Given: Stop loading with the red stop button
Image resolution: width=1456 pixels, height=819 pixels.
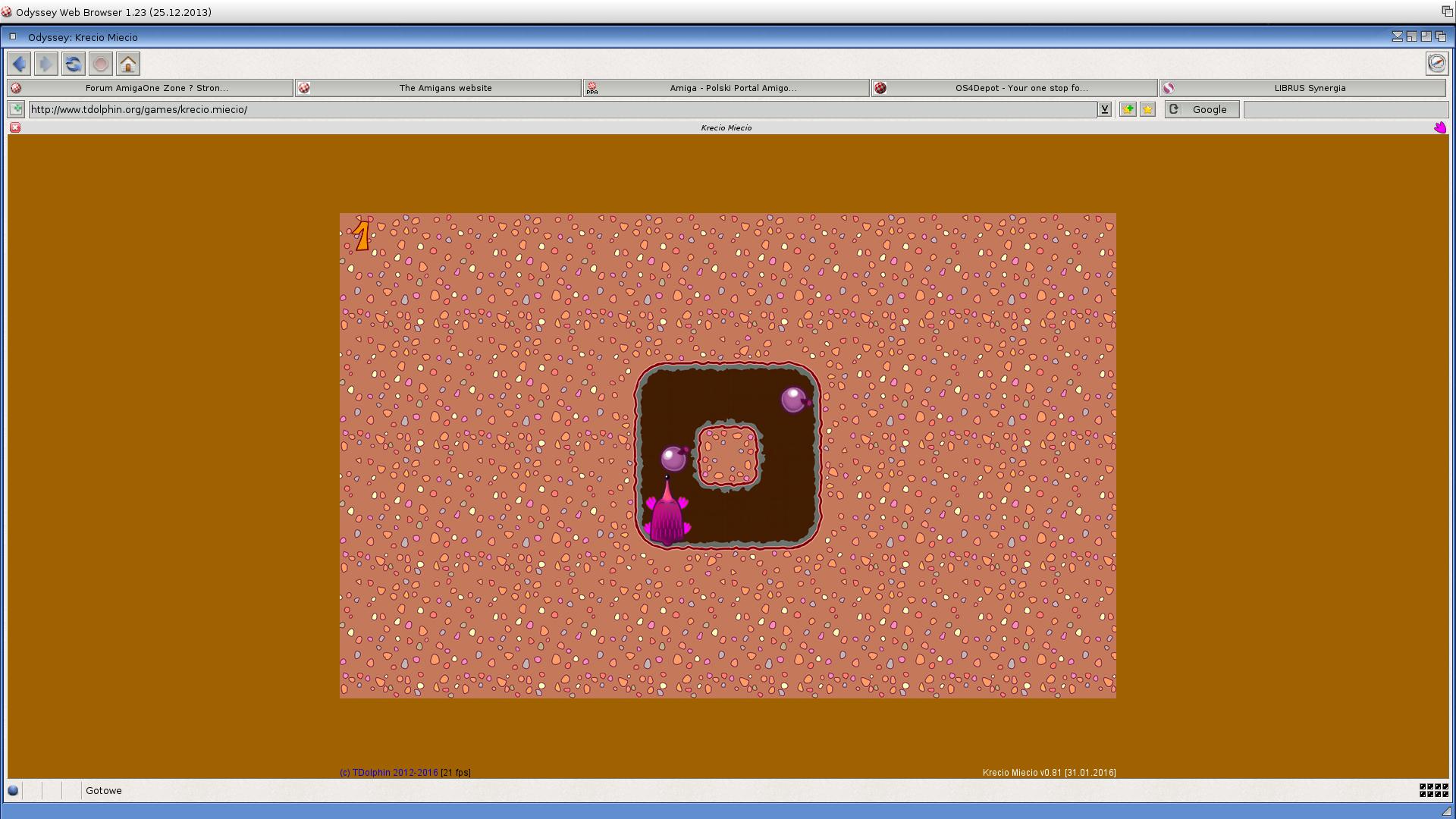Looking at the screenshot, I should pos(101,64).
